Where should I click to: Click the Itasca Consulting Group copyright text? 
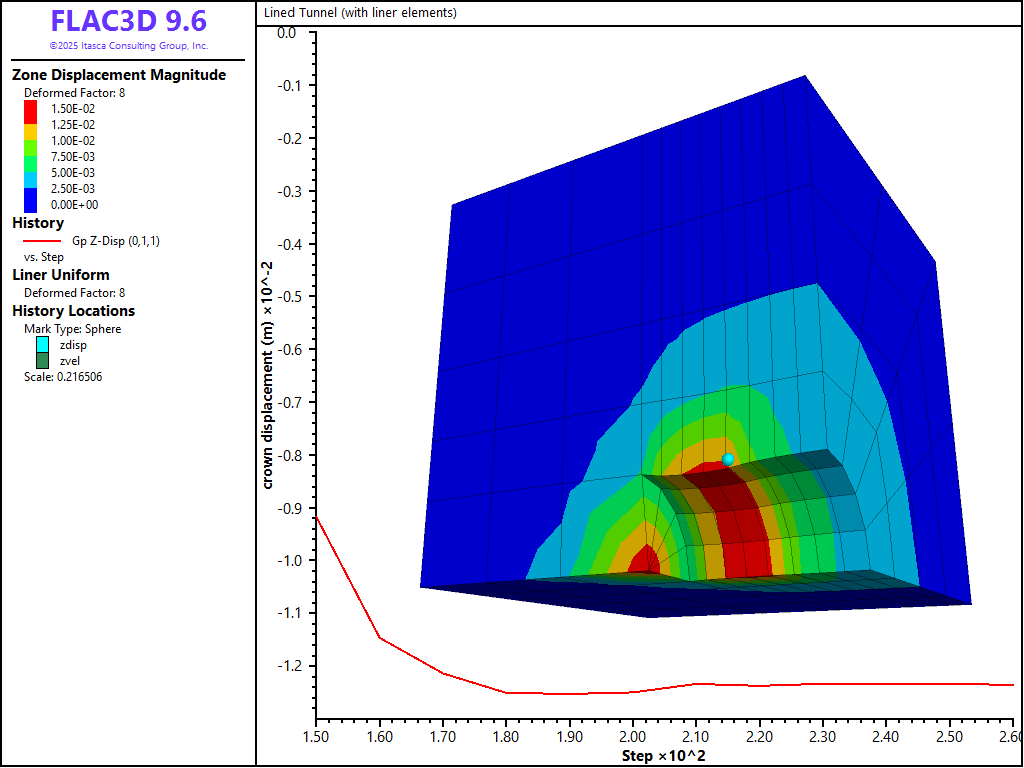[128, 46]
